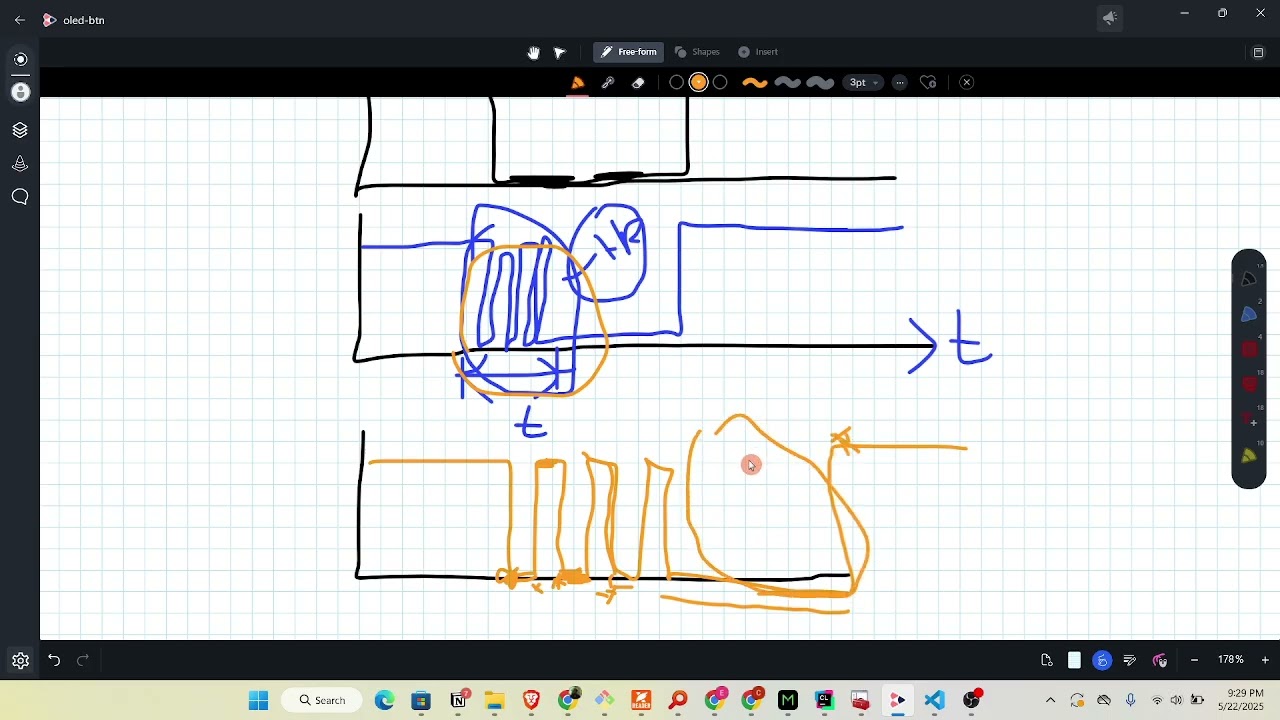Image resolution: width=1280 pixels, height=720 pixels.
Task: Select the orange wavy stroke style
Action: (755, 83)
